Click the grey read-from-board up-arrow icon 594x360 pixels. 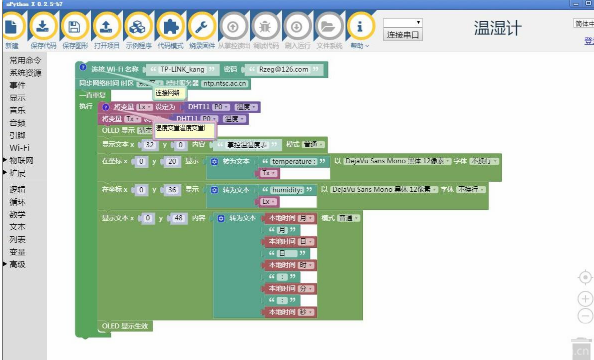click(x=233, y=27)
